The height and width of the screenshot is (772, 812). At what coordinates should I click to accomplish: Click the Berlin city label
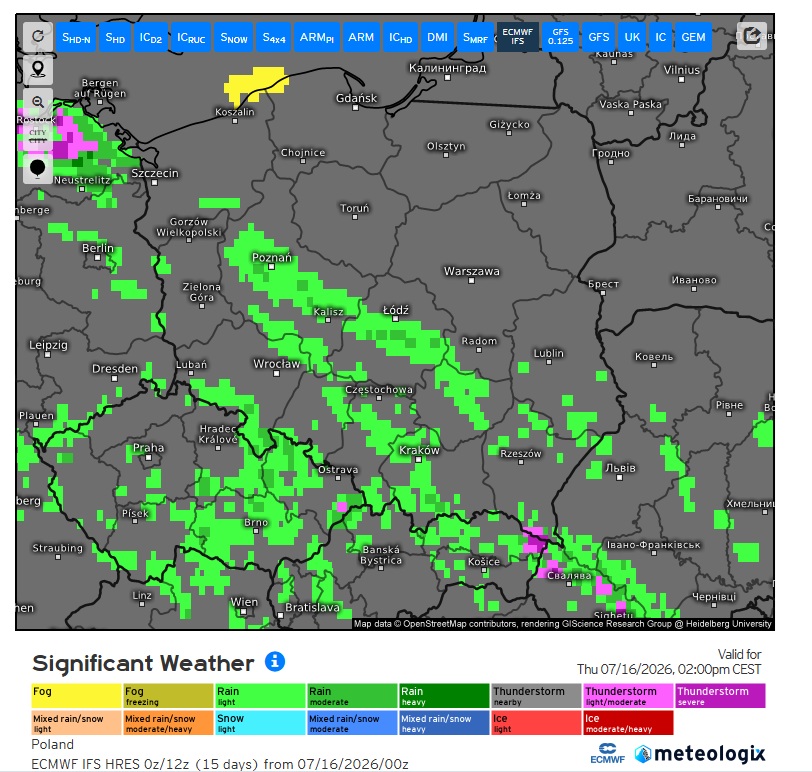(98, 248)
